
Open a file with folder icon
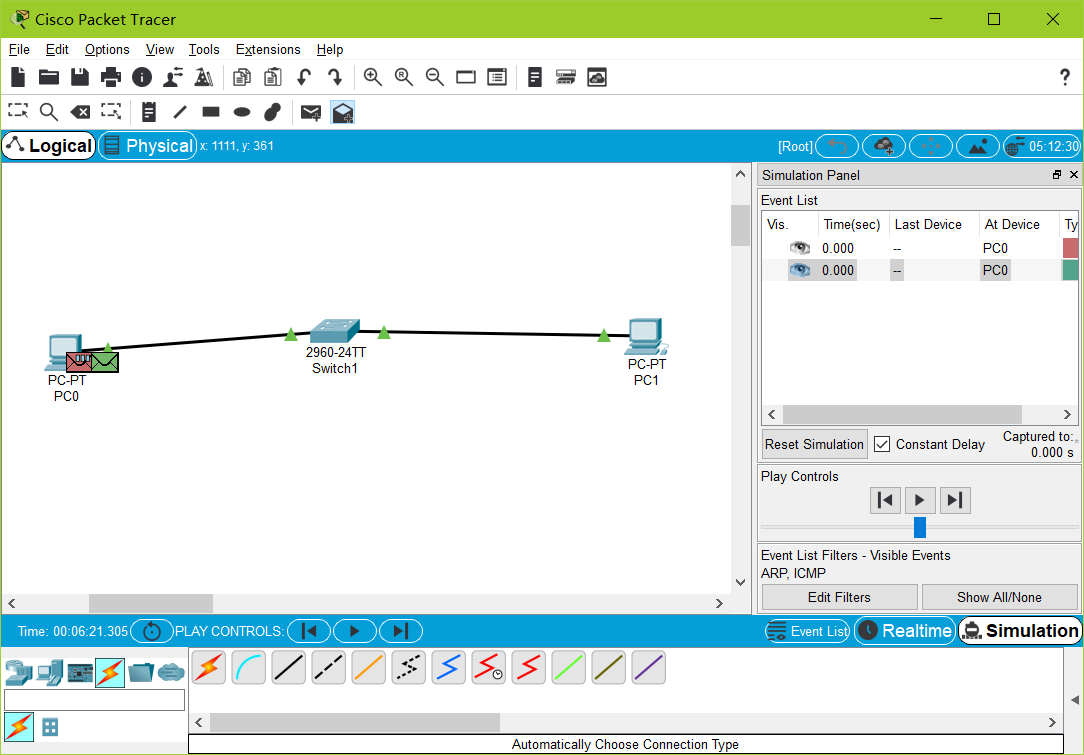point(48,77)
